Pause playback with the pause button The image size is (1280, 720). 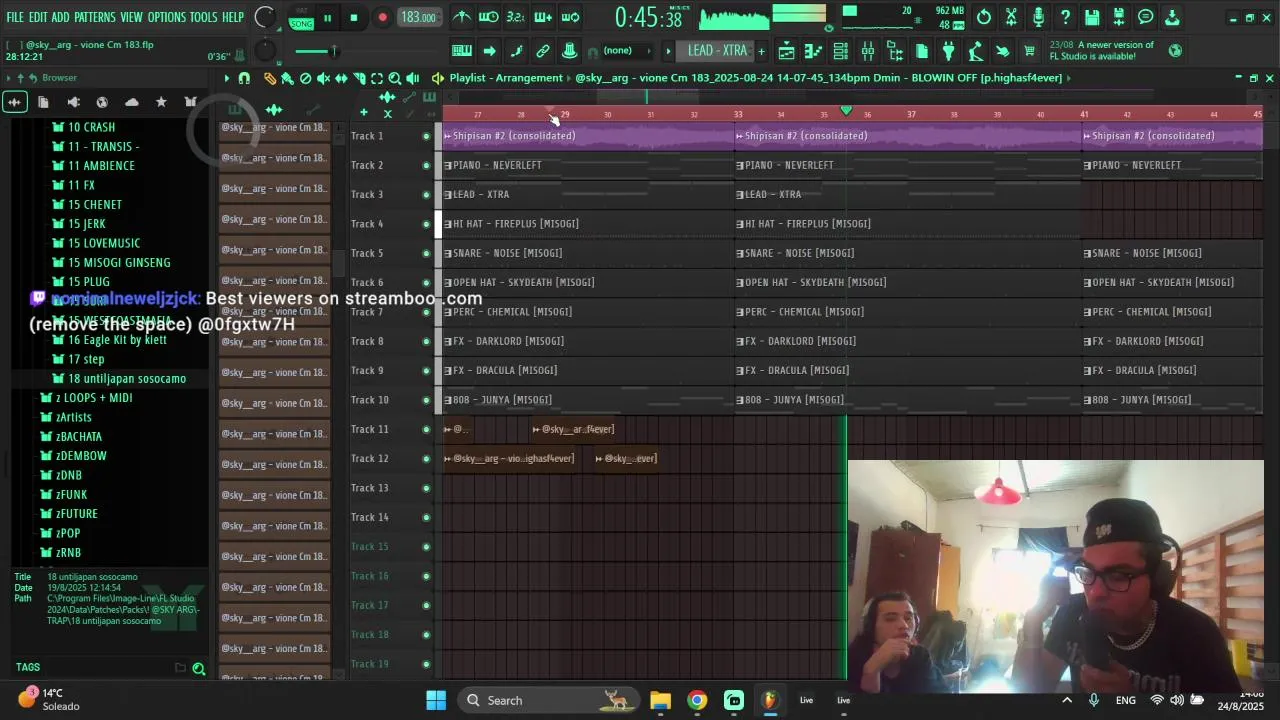pos(327,18)
